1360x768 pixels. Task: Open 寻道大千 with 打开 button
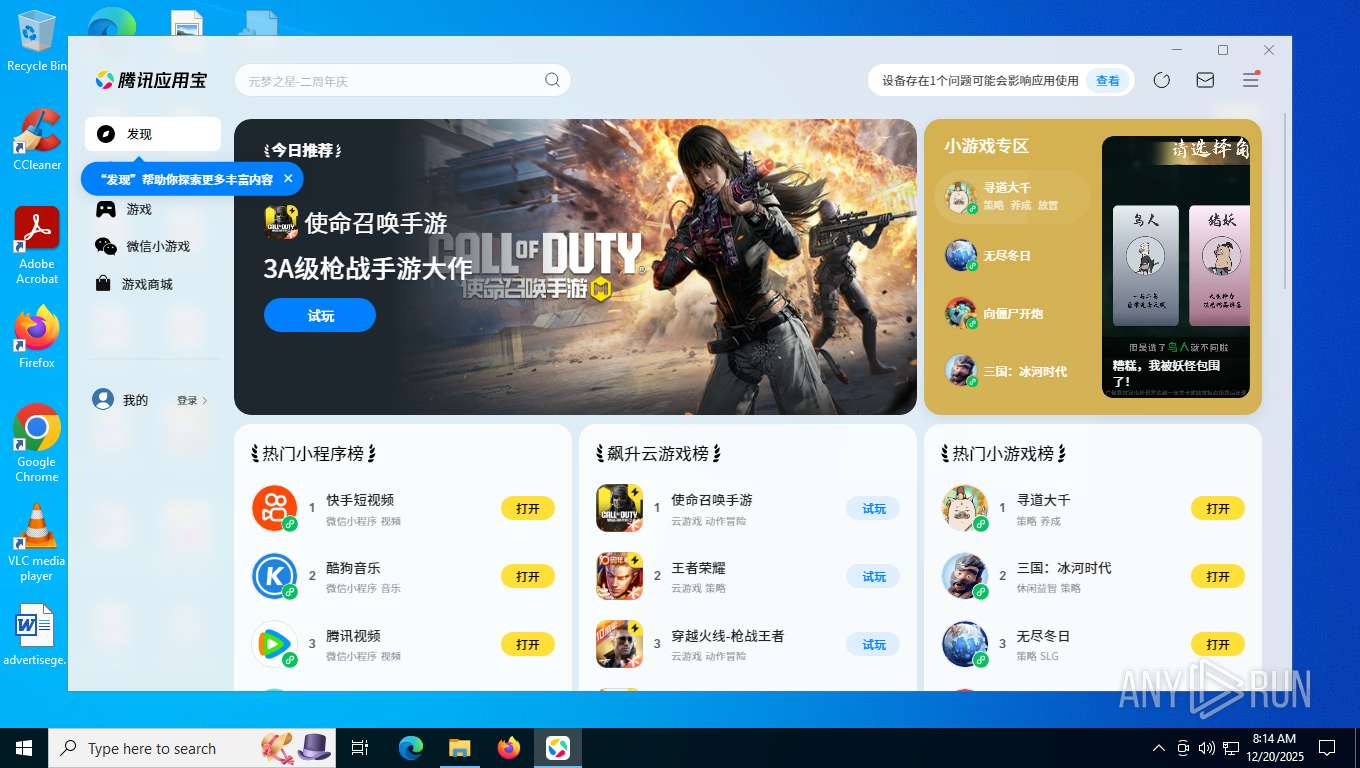1218,508
